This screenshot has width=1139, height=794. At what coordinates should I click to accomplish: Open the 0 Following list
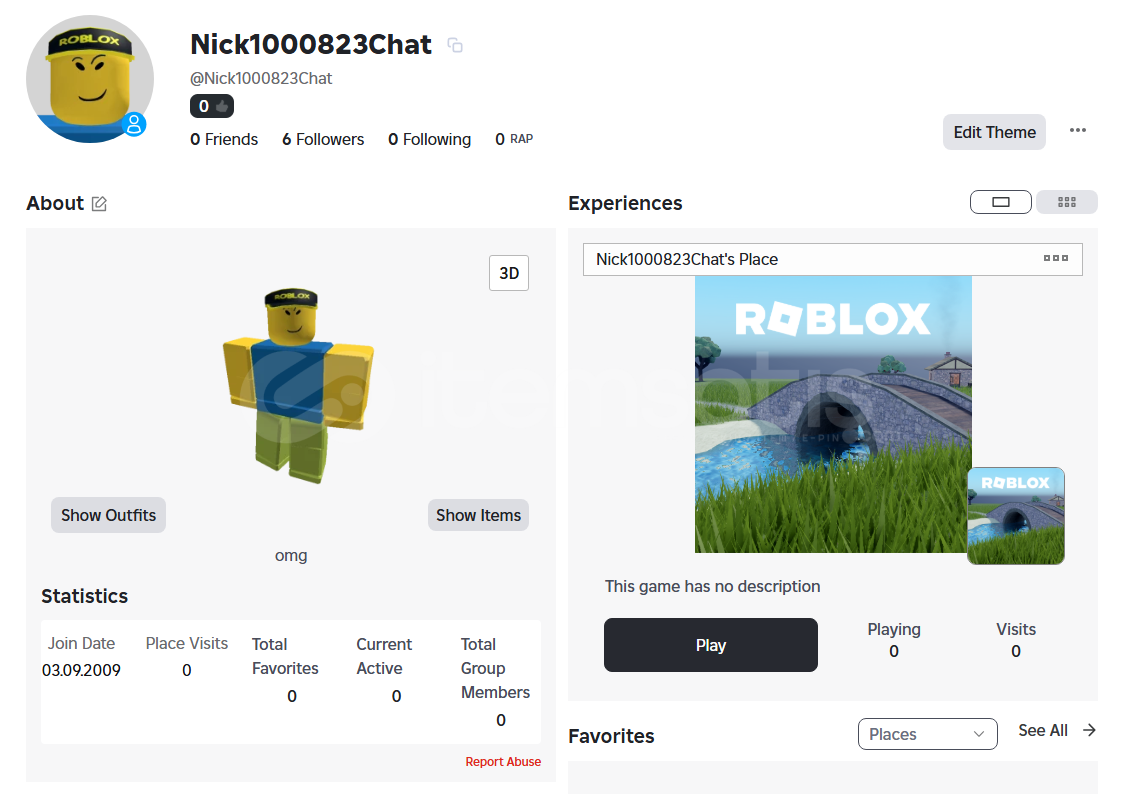pyautogui.click(x=429, y=139)
